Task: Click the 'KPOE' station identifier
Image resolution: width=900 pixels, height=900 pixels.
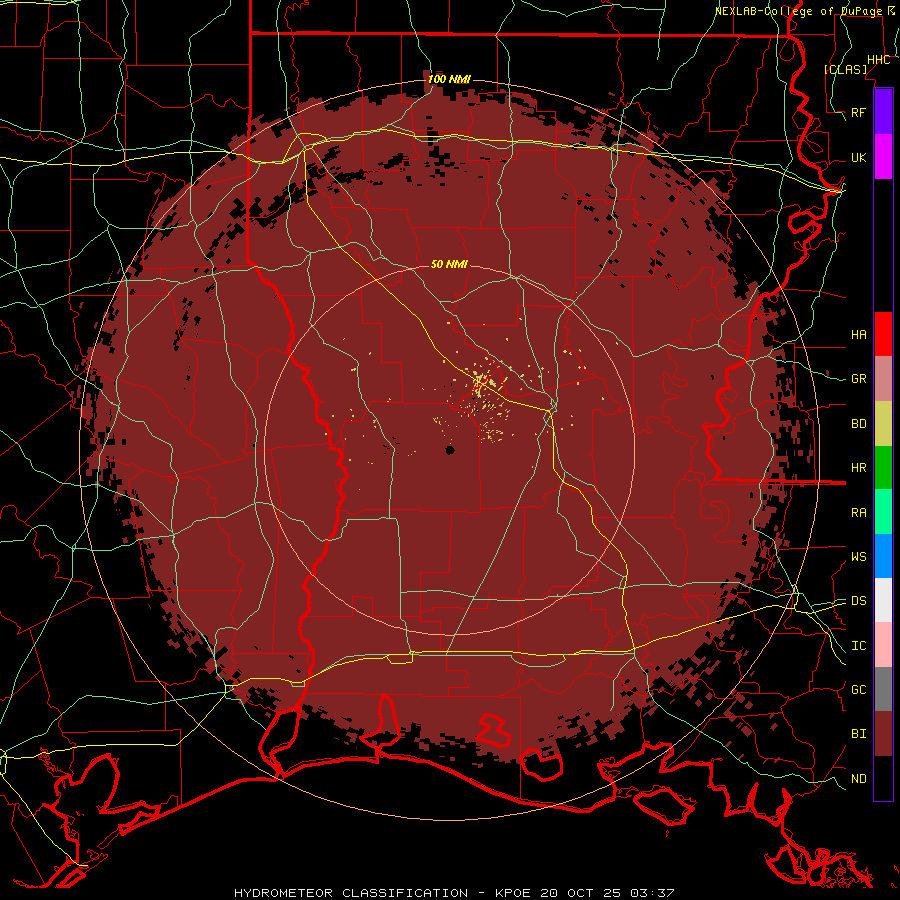Action: (x=514, y=893)
